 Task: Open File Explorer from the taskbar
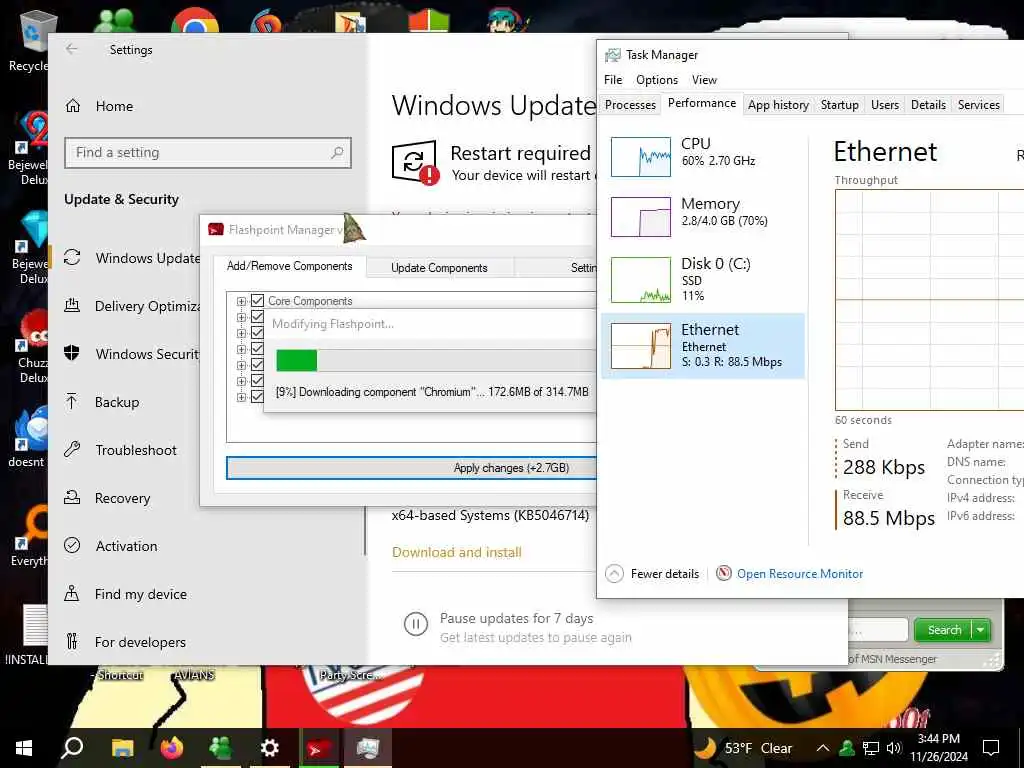point(122,748)
